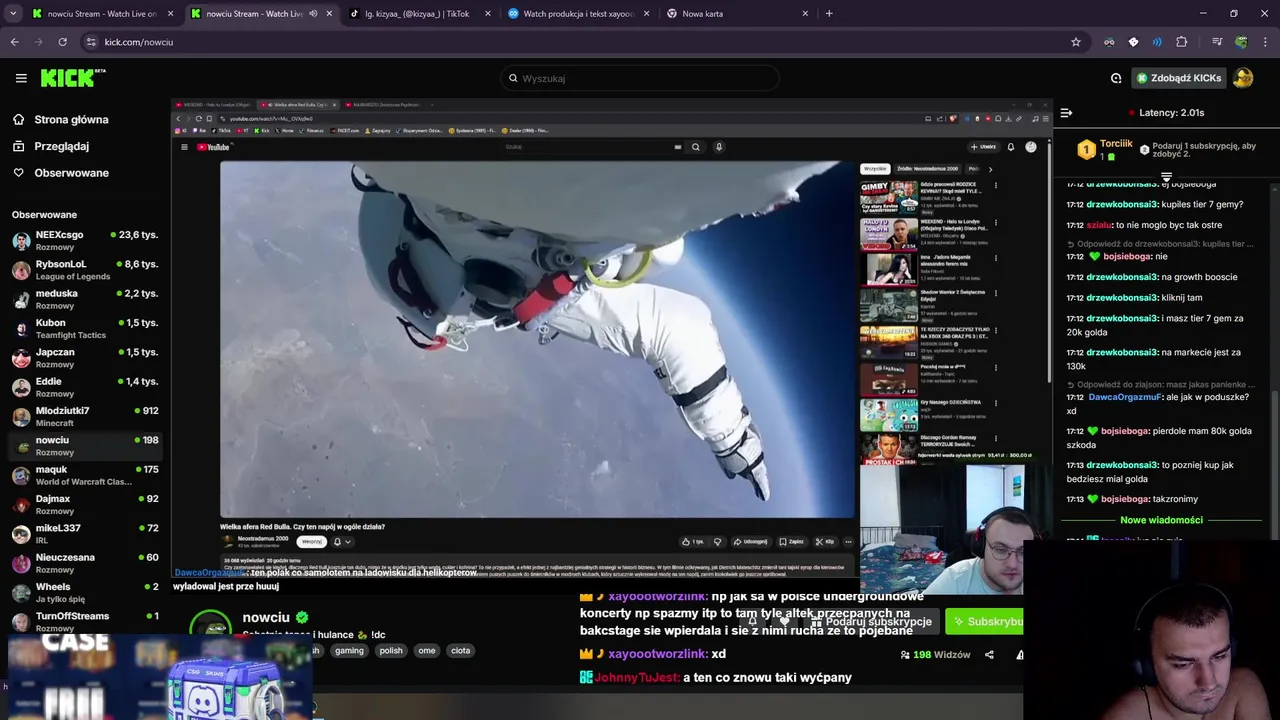Select the polish tag
The image size is (1280, 720).
click(391, 650)
